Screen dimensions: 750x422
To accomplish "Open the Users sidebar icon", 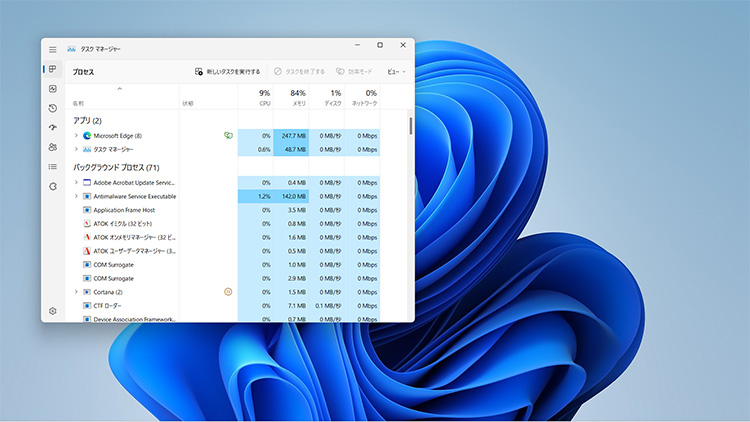I will (53, 147).
